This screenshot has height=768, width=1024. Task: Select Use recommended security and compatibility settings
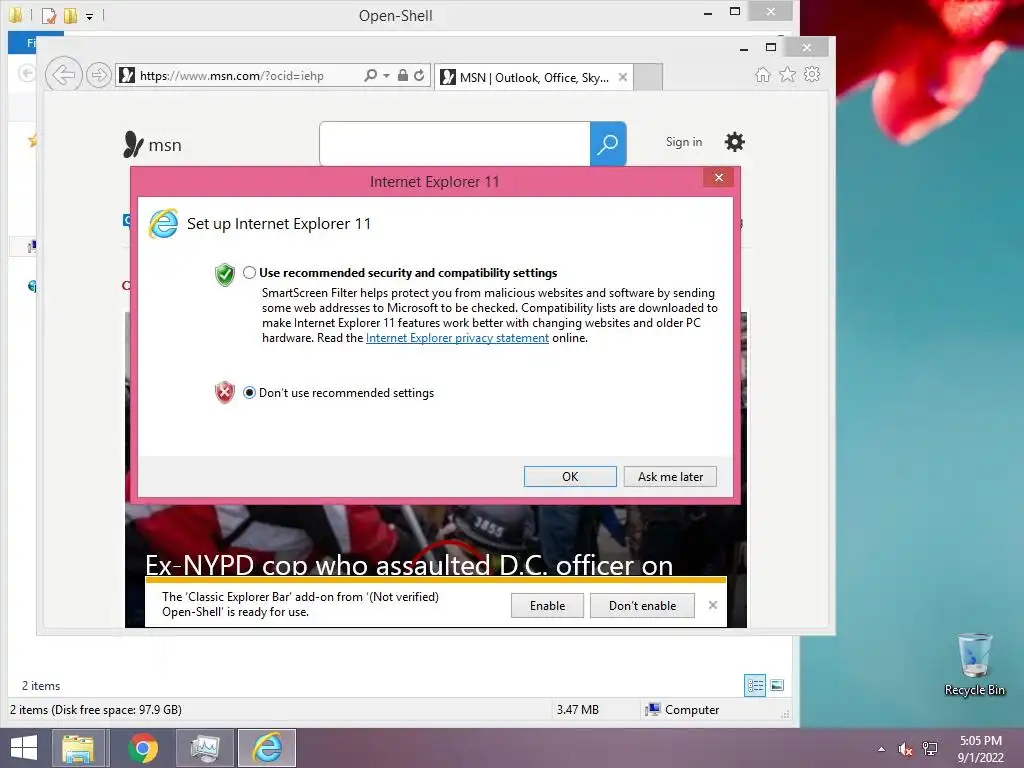tap(249, 272)
